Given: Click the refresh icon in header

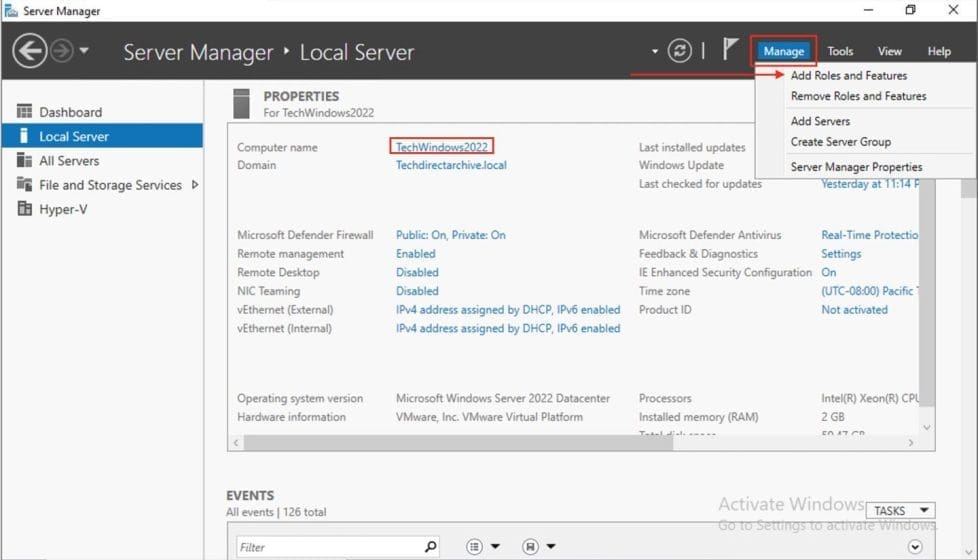Looking at the screenshot, I should (680, 51).
